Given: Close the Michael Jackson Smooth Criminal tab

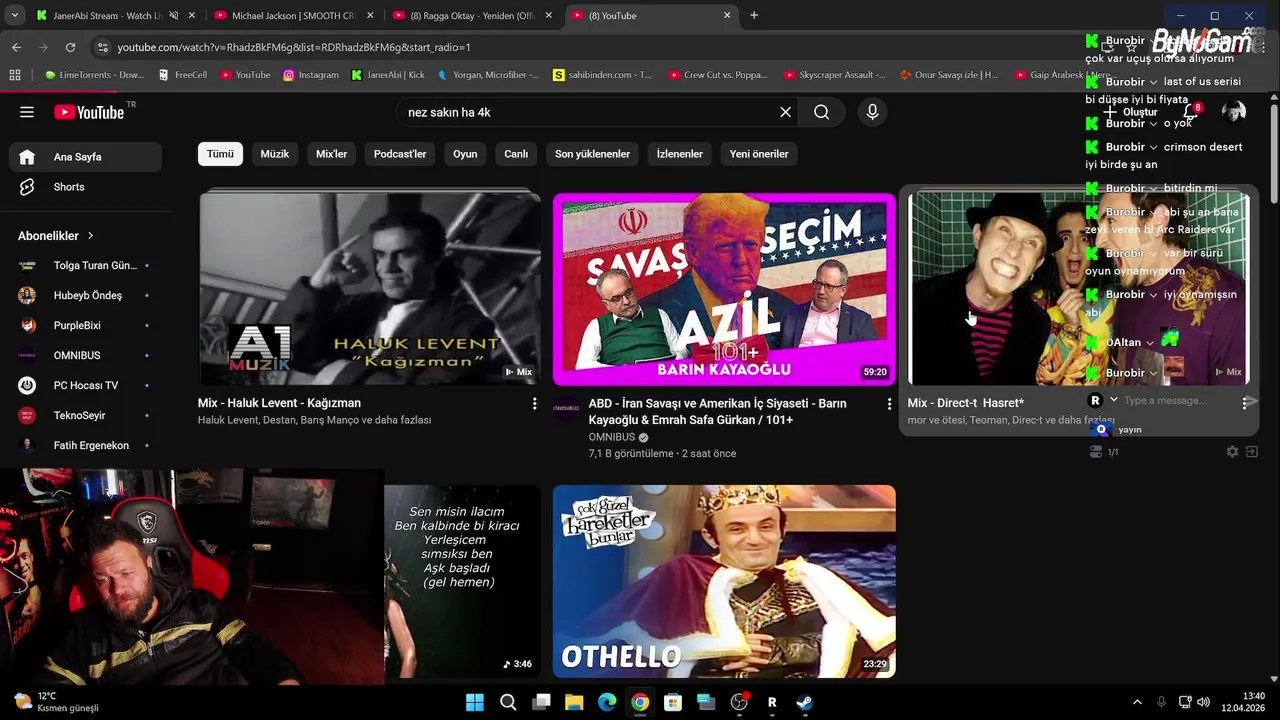Looking at the screenshot, I should [x=370, y=15].
